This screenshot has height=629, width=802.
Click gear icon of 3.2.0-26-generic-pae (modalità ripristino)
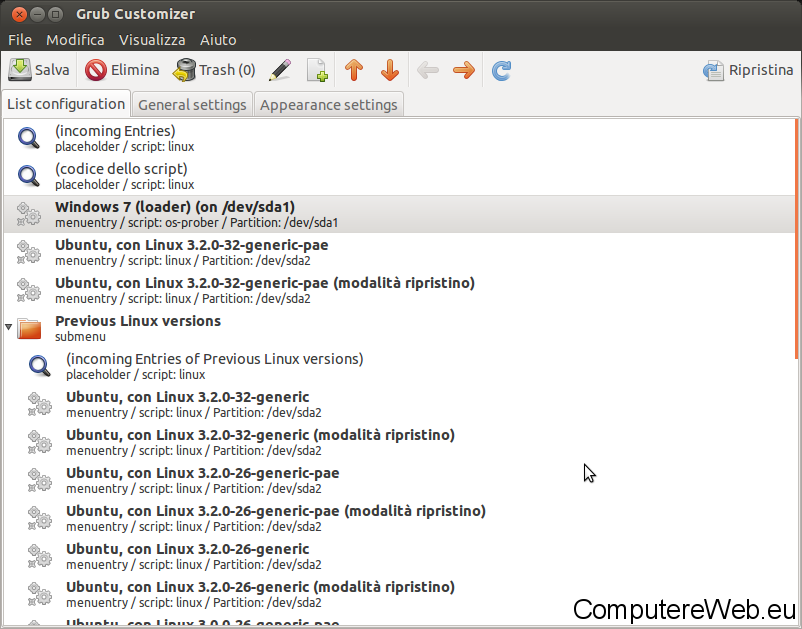pyautogui.click(x=40, y=518)
